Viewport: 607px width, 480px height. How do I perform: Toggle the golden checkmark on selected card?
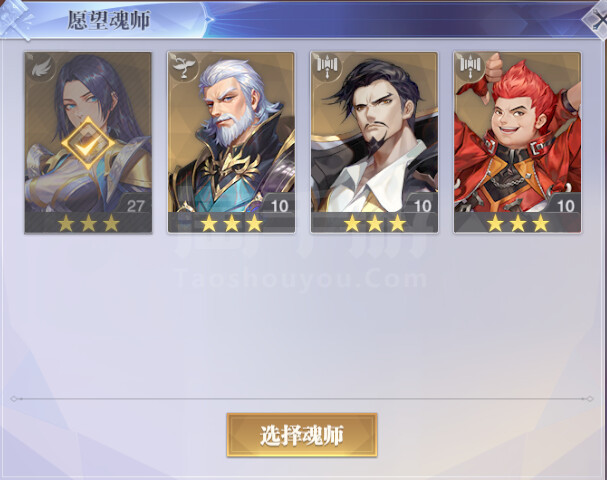(x=89, y=144)
